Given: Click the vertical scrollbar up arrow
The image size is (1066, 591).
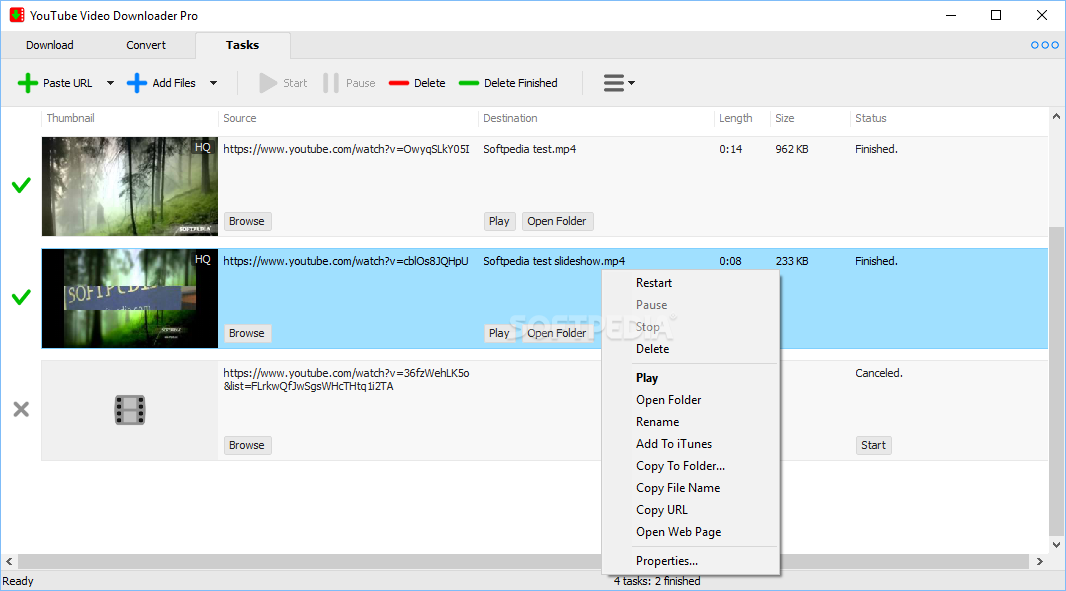Looking at the screenshot, I should pyautogui.click(x=1056, y=116).
